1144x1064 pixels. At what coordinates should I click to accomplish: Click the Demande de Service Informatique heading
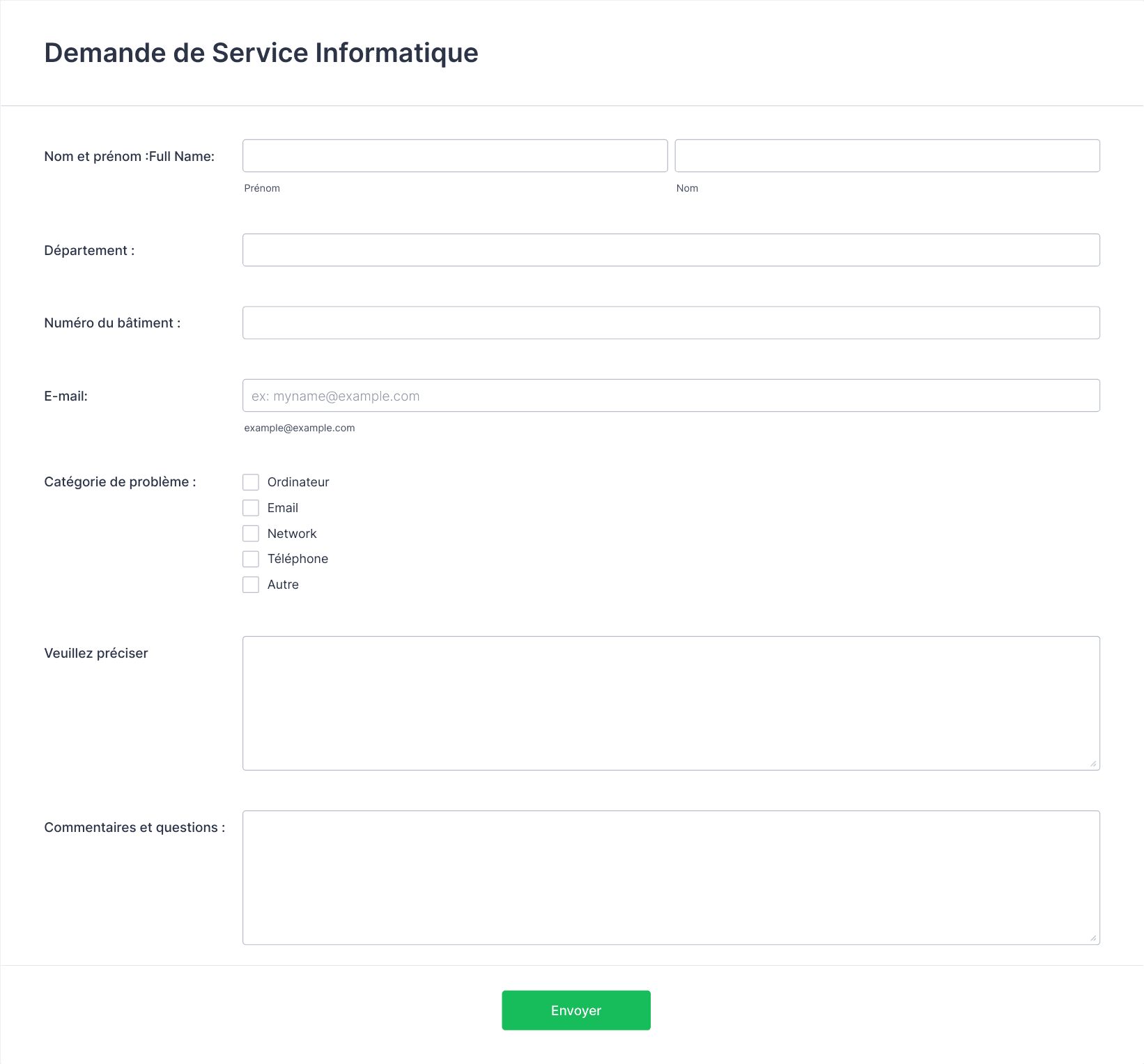[261, 53]
